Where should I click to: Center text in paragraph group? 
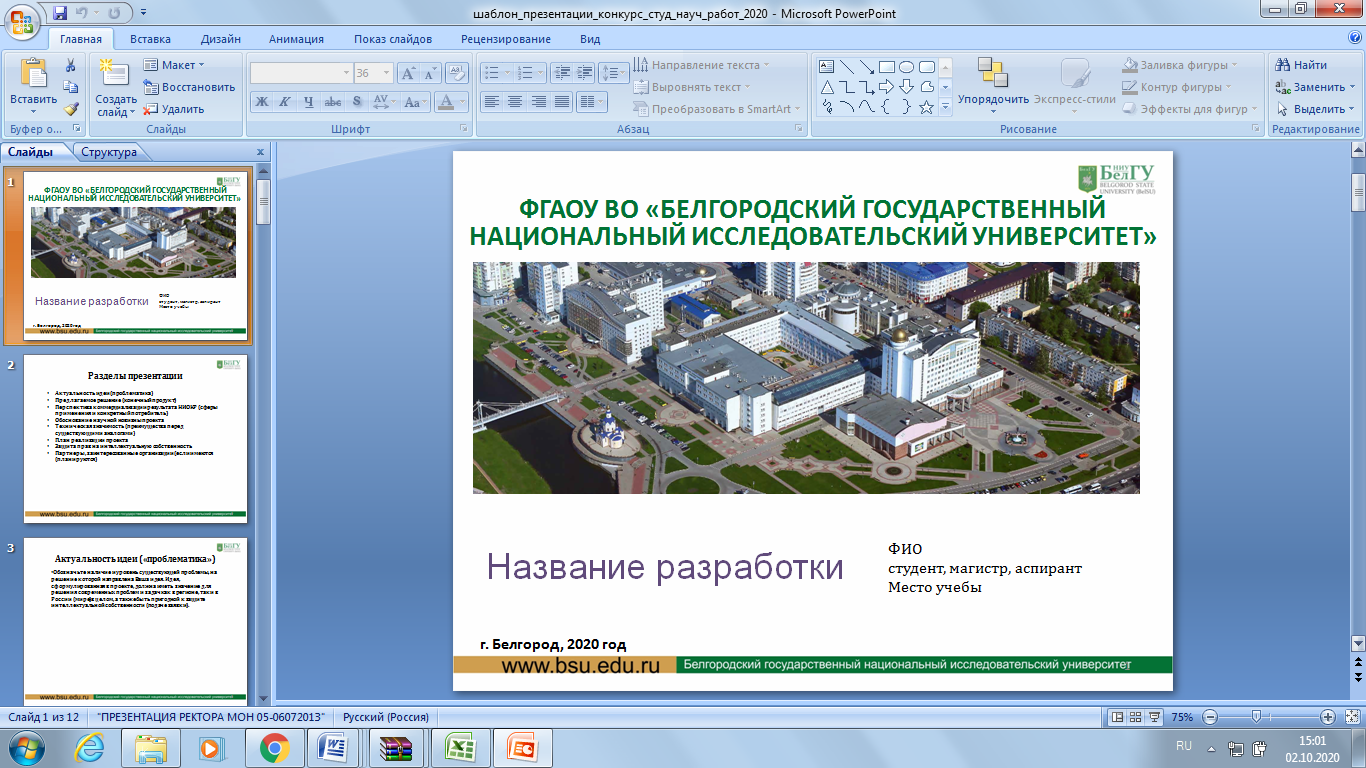click(515, 101)
